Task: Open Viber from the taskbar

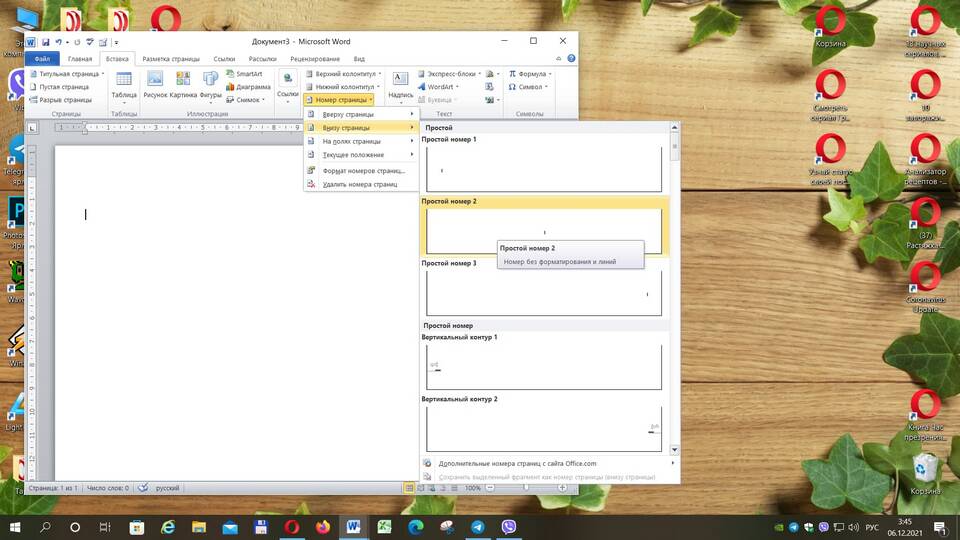Action: 509,527
